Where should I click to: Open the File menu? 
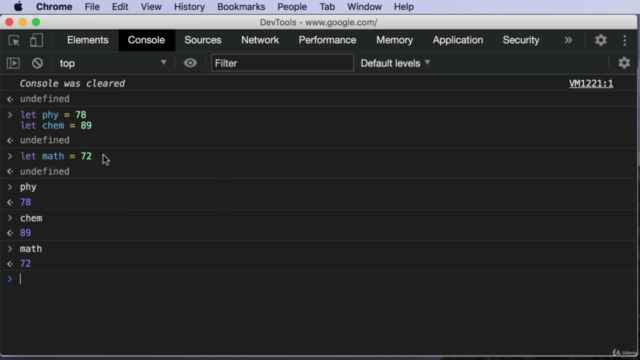(92, 7)
